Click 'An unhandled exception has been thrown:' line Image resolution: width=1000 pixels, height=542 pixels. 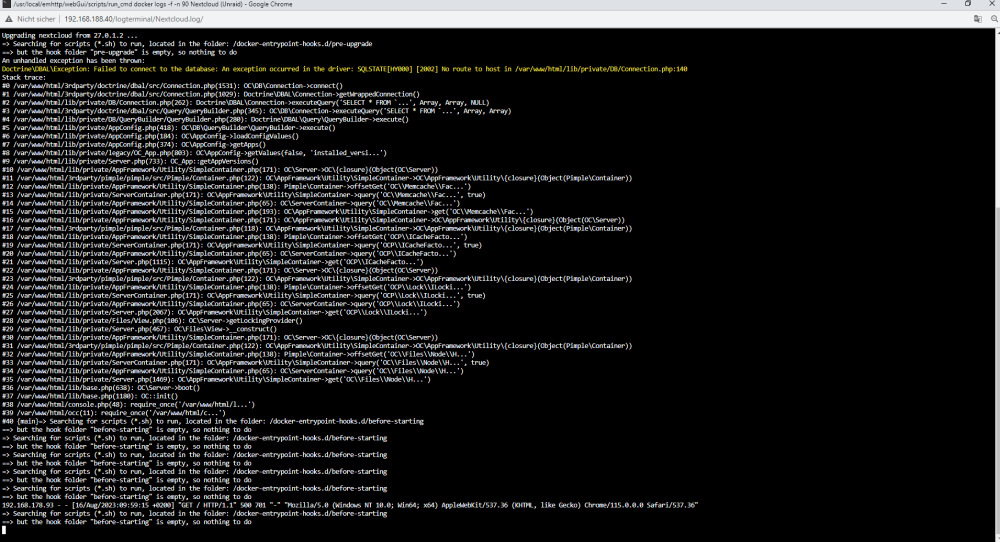point(73,61)
